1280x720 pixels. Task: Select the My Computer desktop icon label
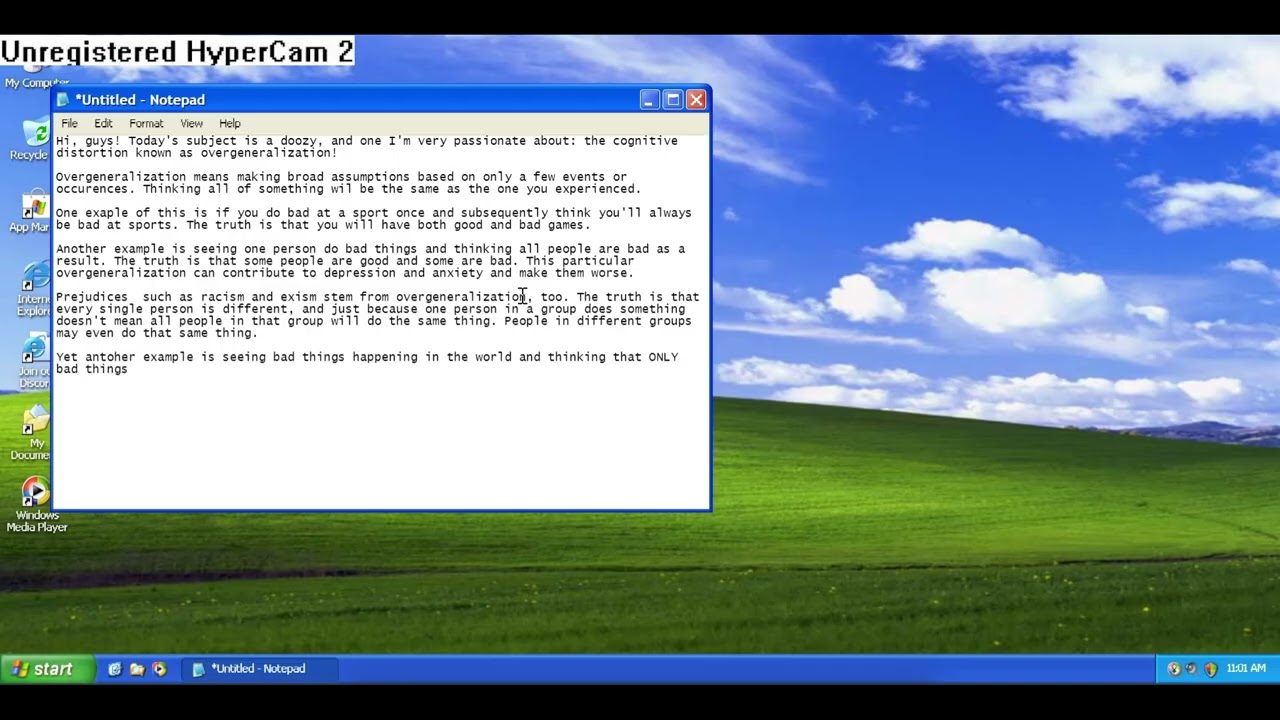(37, 83)
